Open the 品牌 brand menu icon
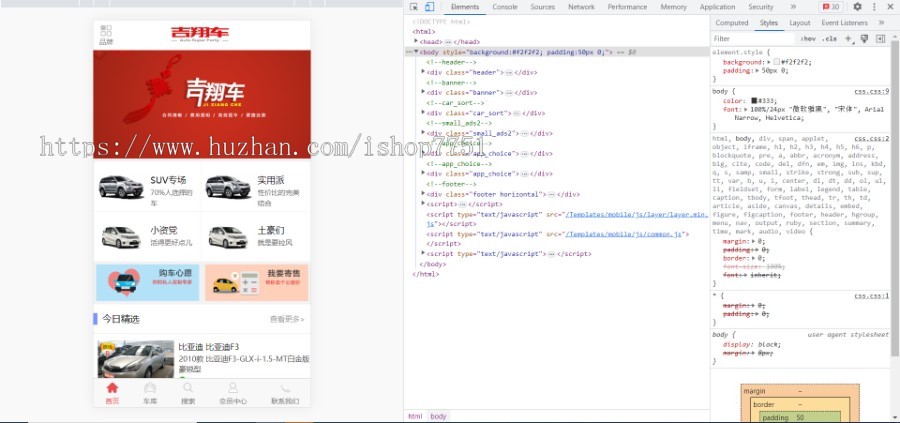The image size is (900, 423). coord(107,35)
